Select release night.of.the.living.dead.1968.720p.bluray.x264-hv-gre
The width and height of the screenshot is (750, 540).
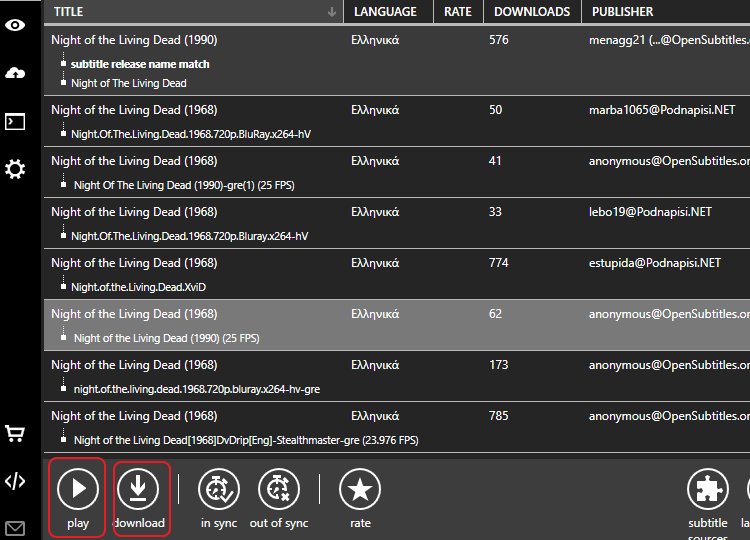coord(197,389)
